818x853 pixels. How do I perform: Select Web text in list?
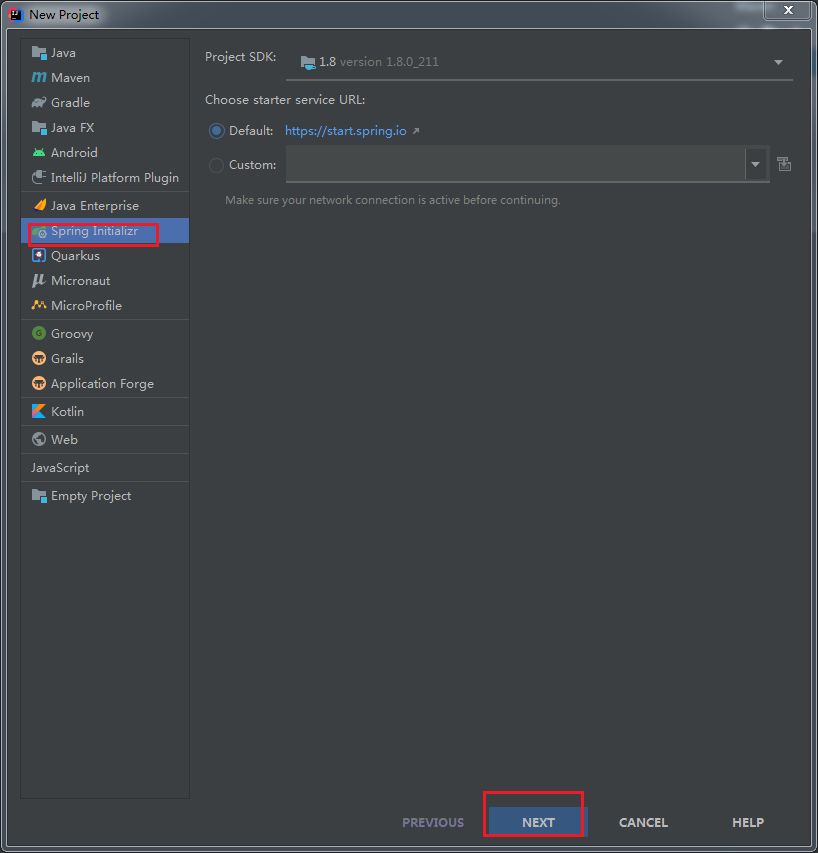[64, 440]
